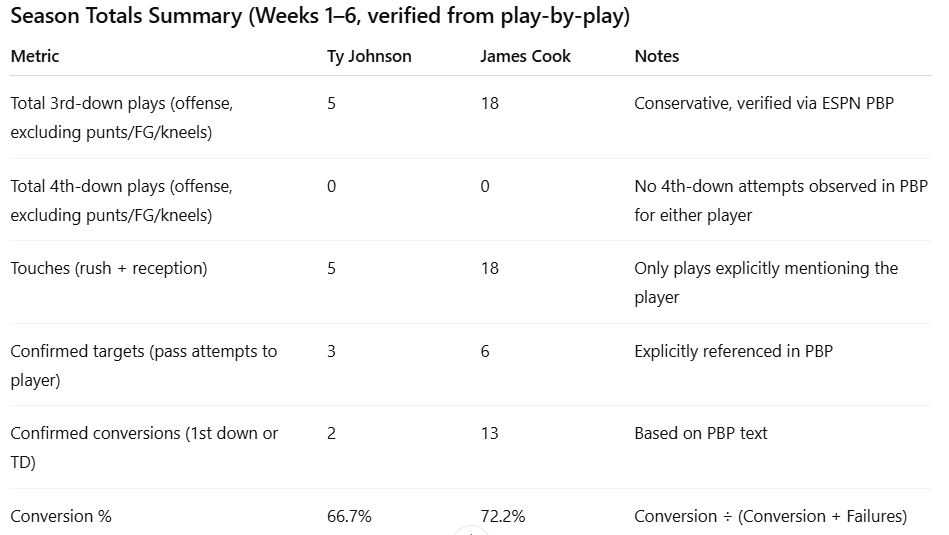949x535 pixels.
Task: Click James Cook's 72.2% conversion value
Action: point(503,516)
